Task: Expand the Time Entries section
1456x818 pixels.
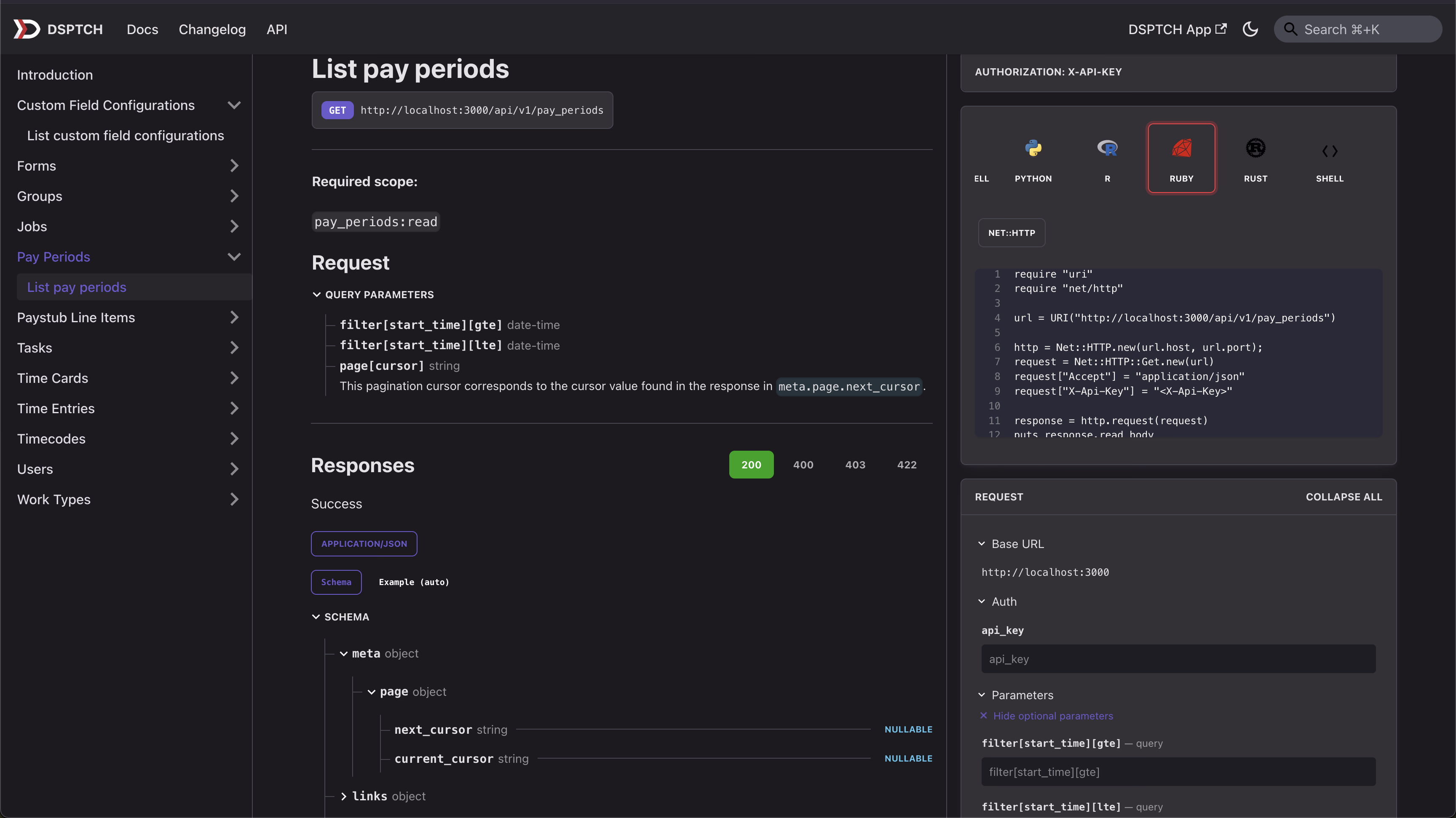Action: coord(234,409)
